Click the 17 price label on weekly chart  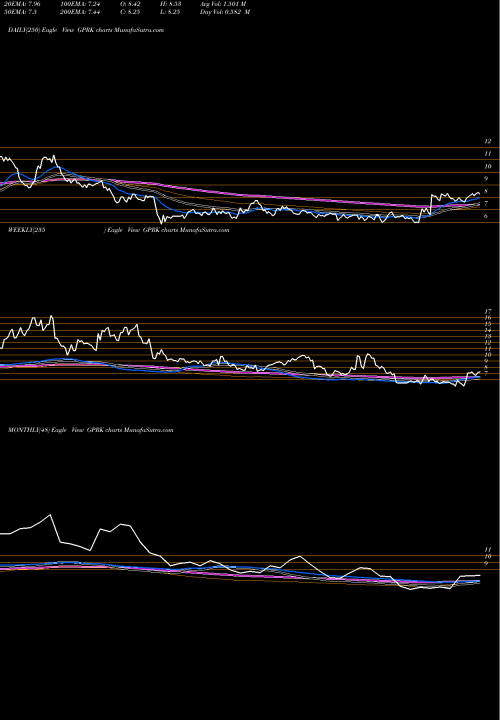488,311
